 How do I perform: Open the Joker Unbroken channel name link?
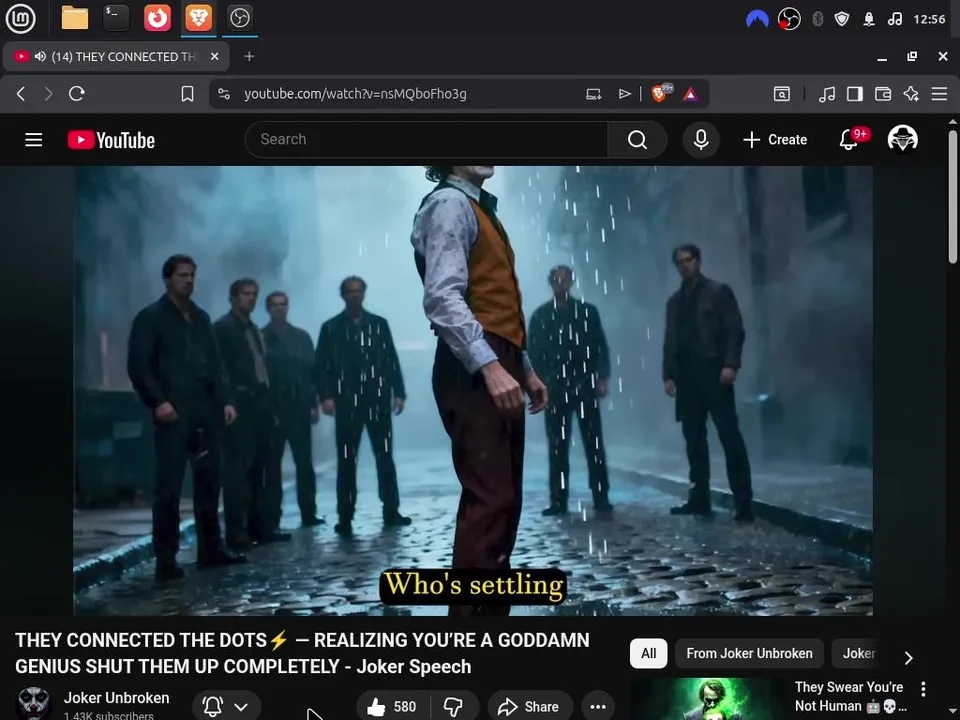pyautogui.click(x=116, y=698)
